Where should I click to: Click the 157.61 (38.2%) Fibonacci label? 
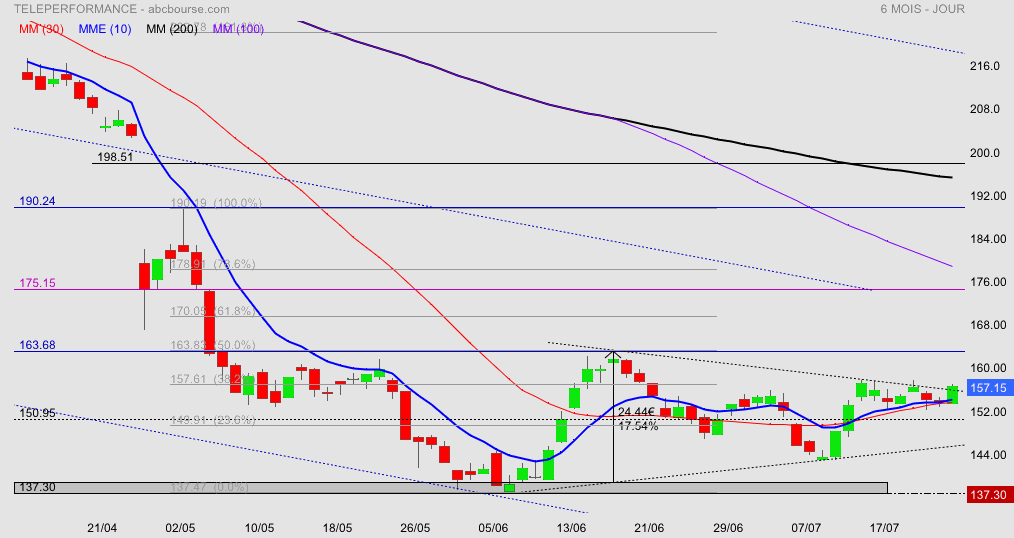pos(213,379)
